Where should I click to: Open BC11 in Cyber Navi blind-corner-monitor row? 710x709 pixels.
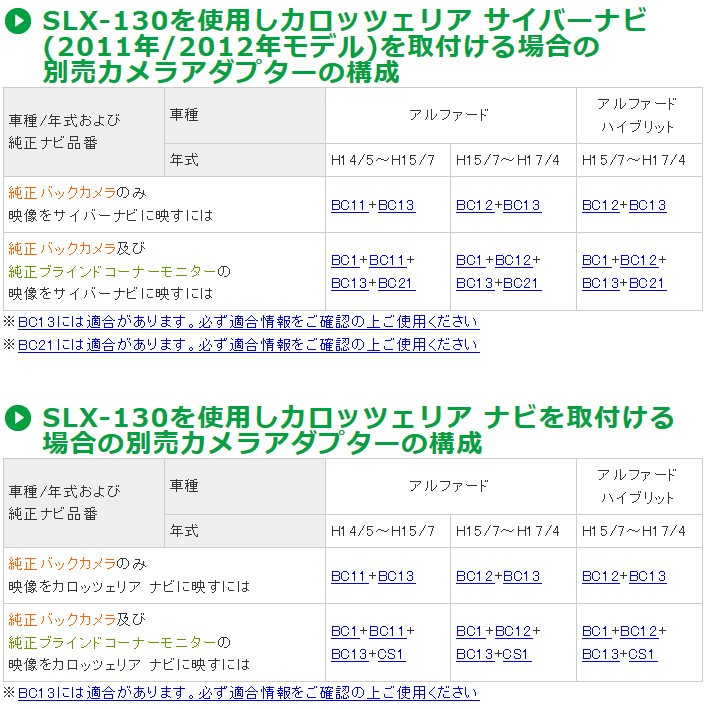tap(387, 260)
